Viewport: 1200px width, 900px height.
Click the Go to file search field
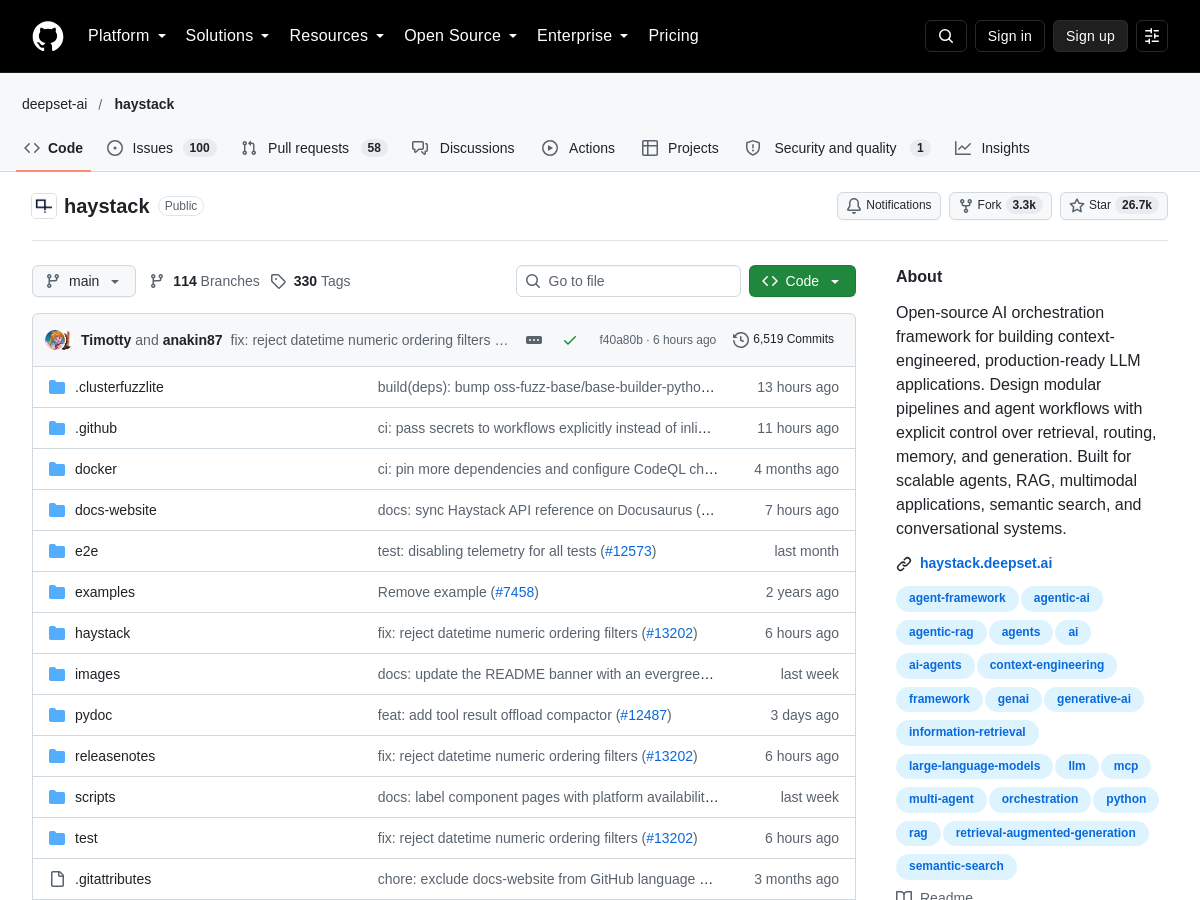(628, 281)
